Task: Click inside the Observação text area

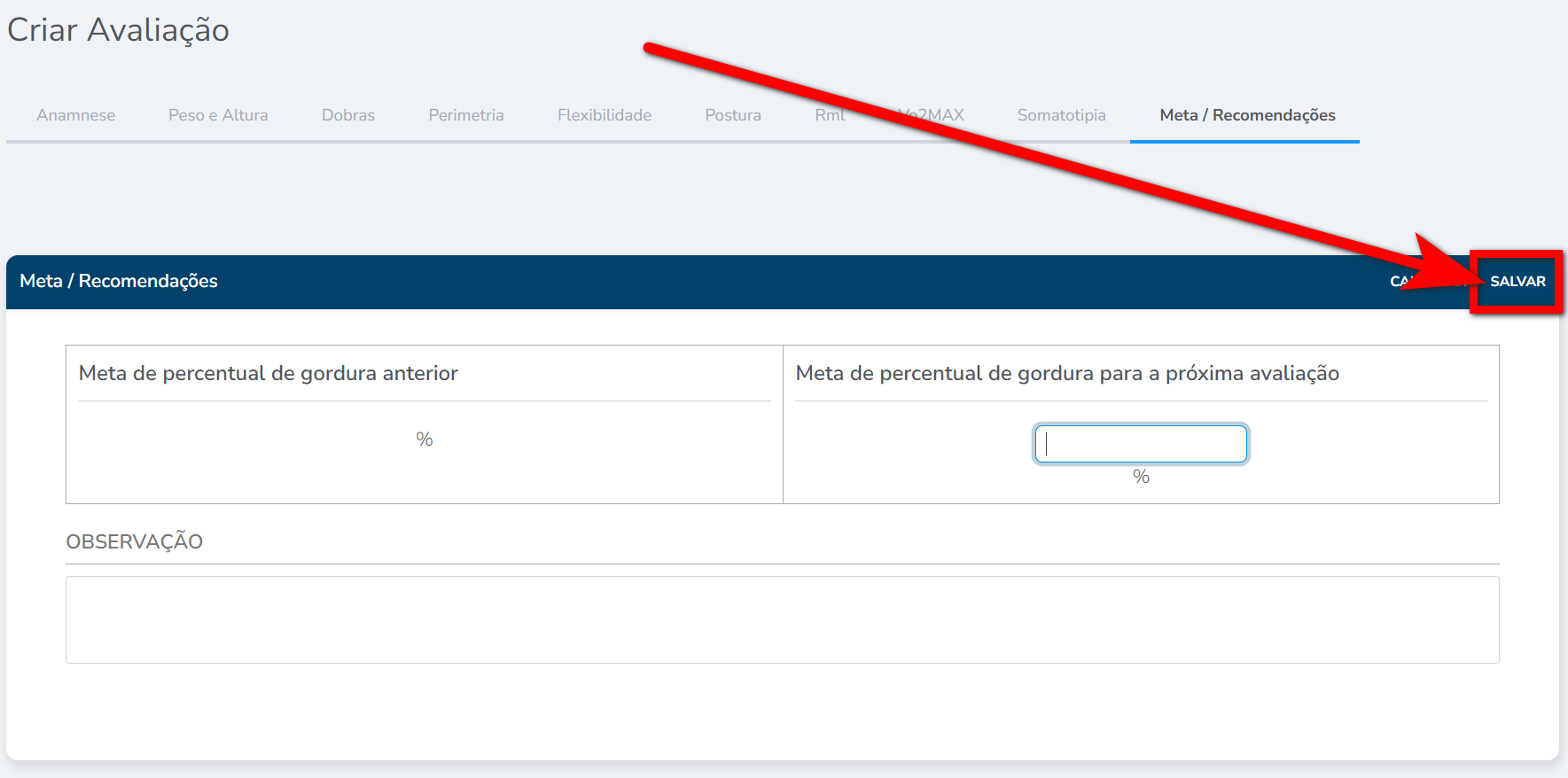Action: [x=782, y=619]
